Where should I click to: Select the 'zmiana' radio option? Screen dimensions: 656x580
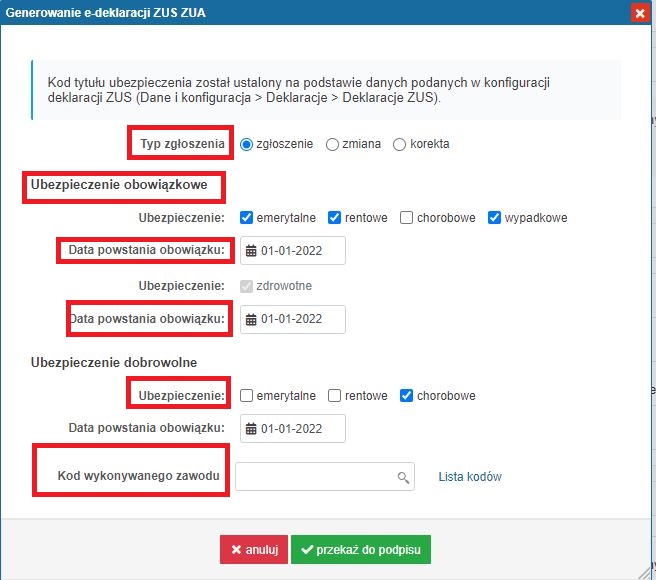(x=332, y=144)
